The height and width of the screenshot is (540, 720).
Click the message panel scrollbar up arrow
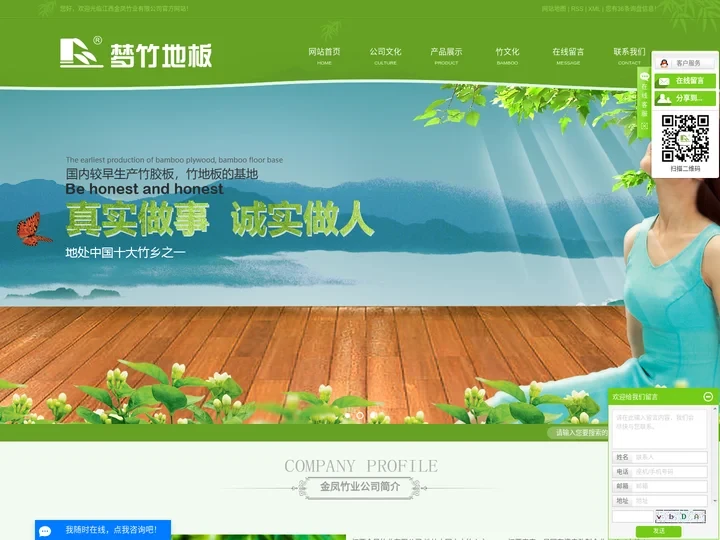point(714,409)
